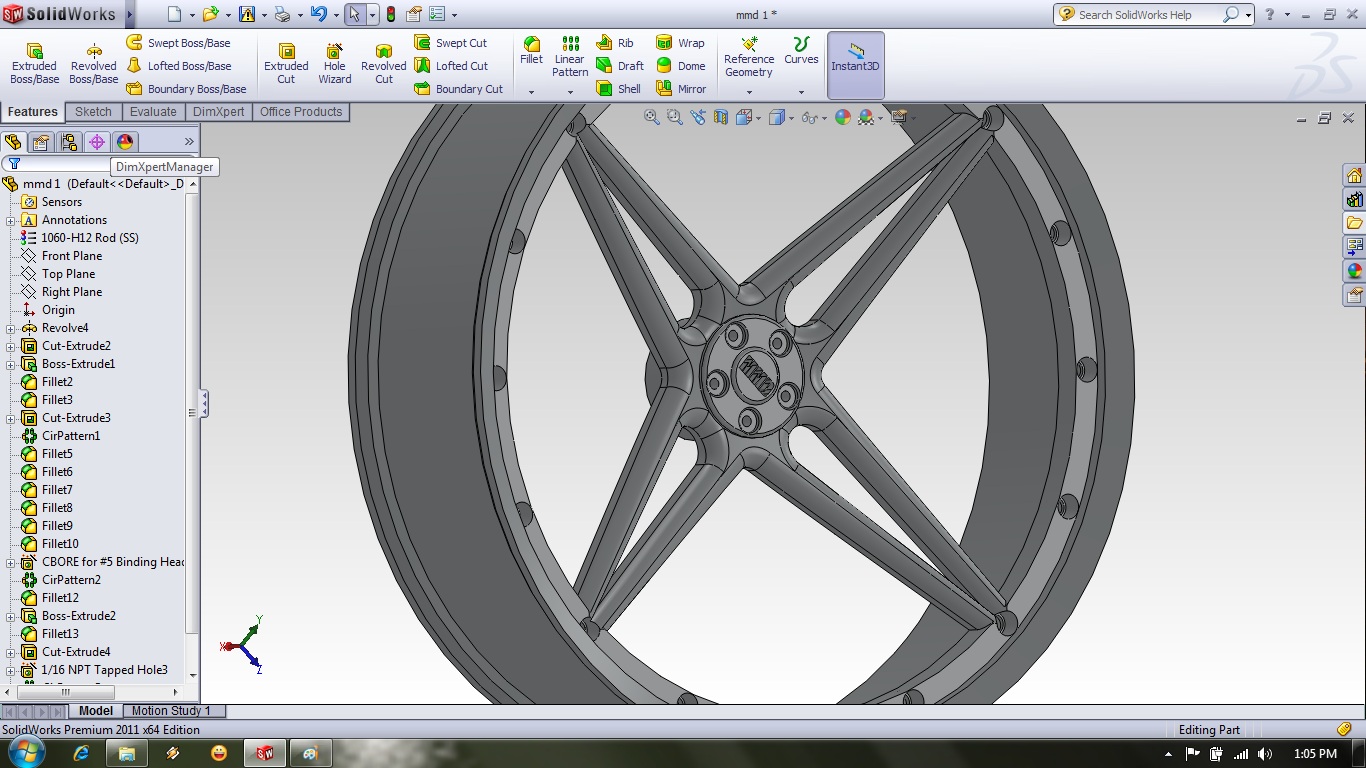1366x768 pixels.
Task: Open the Hole Wizard
Action: [x=335, y=63]
